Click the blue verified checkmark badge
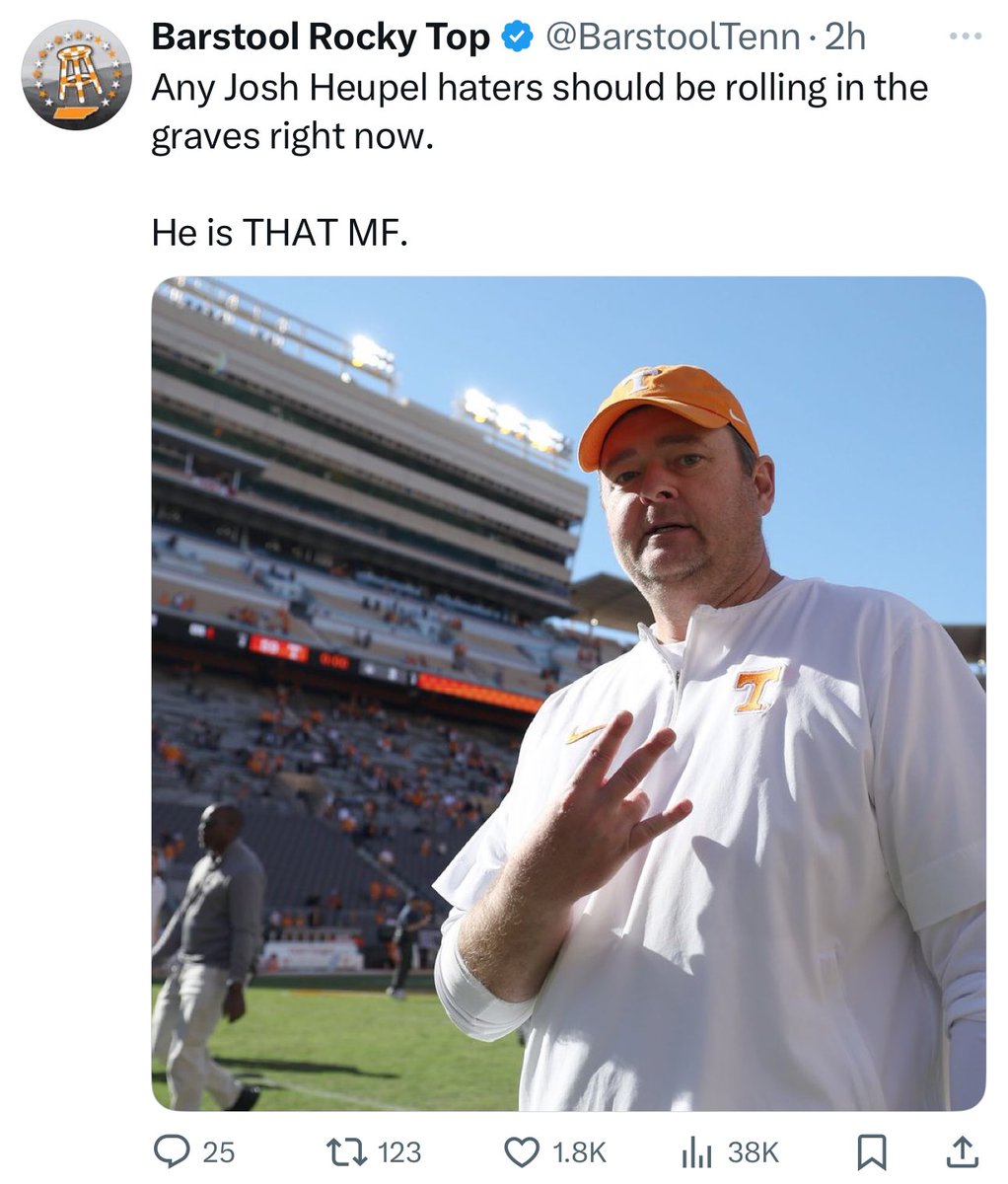Image resolution: width=1008 pixels, height=1184 pixels. (x=516, y=37)
